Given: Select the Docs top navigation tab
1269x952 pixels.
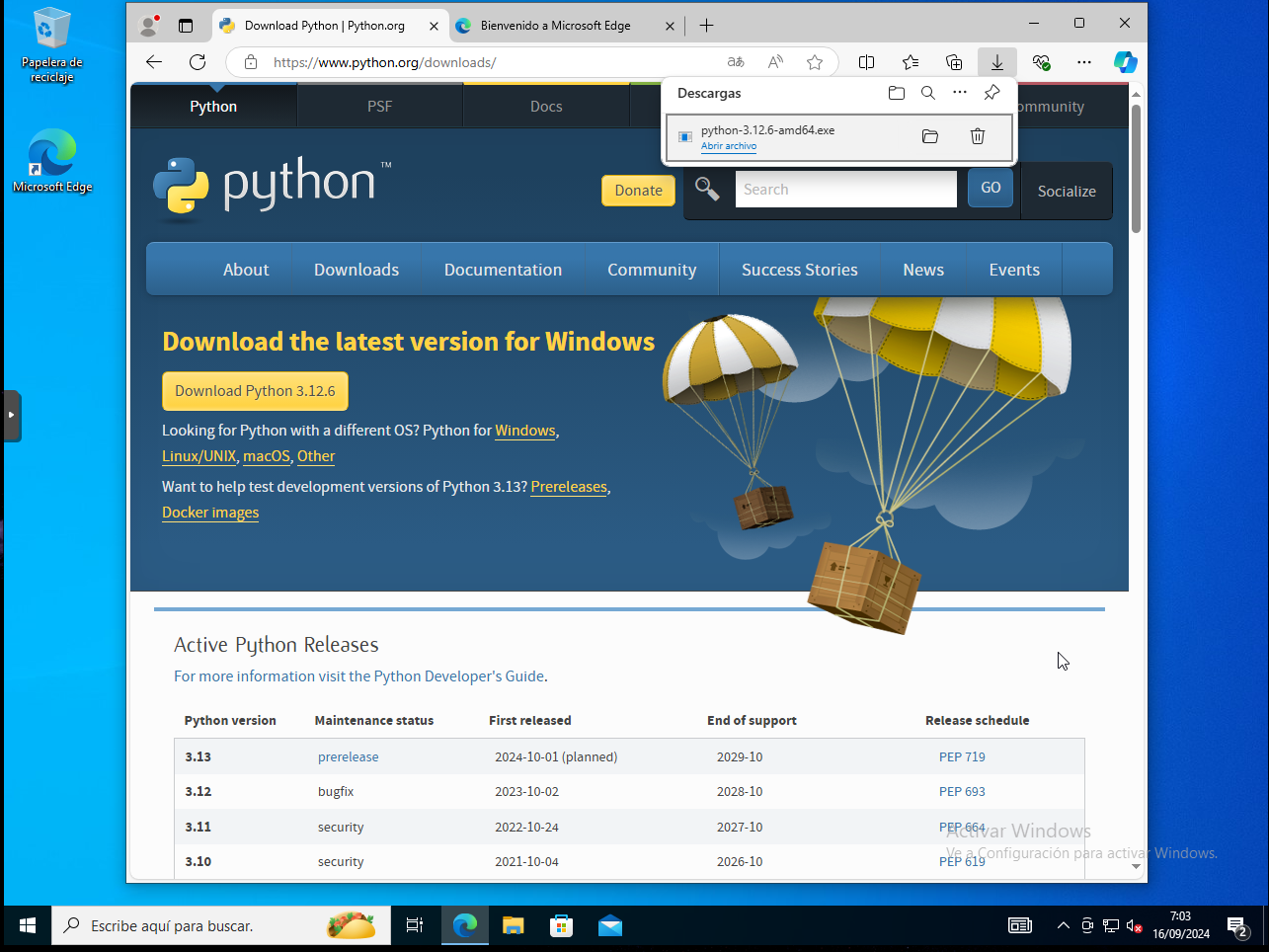Looking at the screenshot, I should (546, 107).
